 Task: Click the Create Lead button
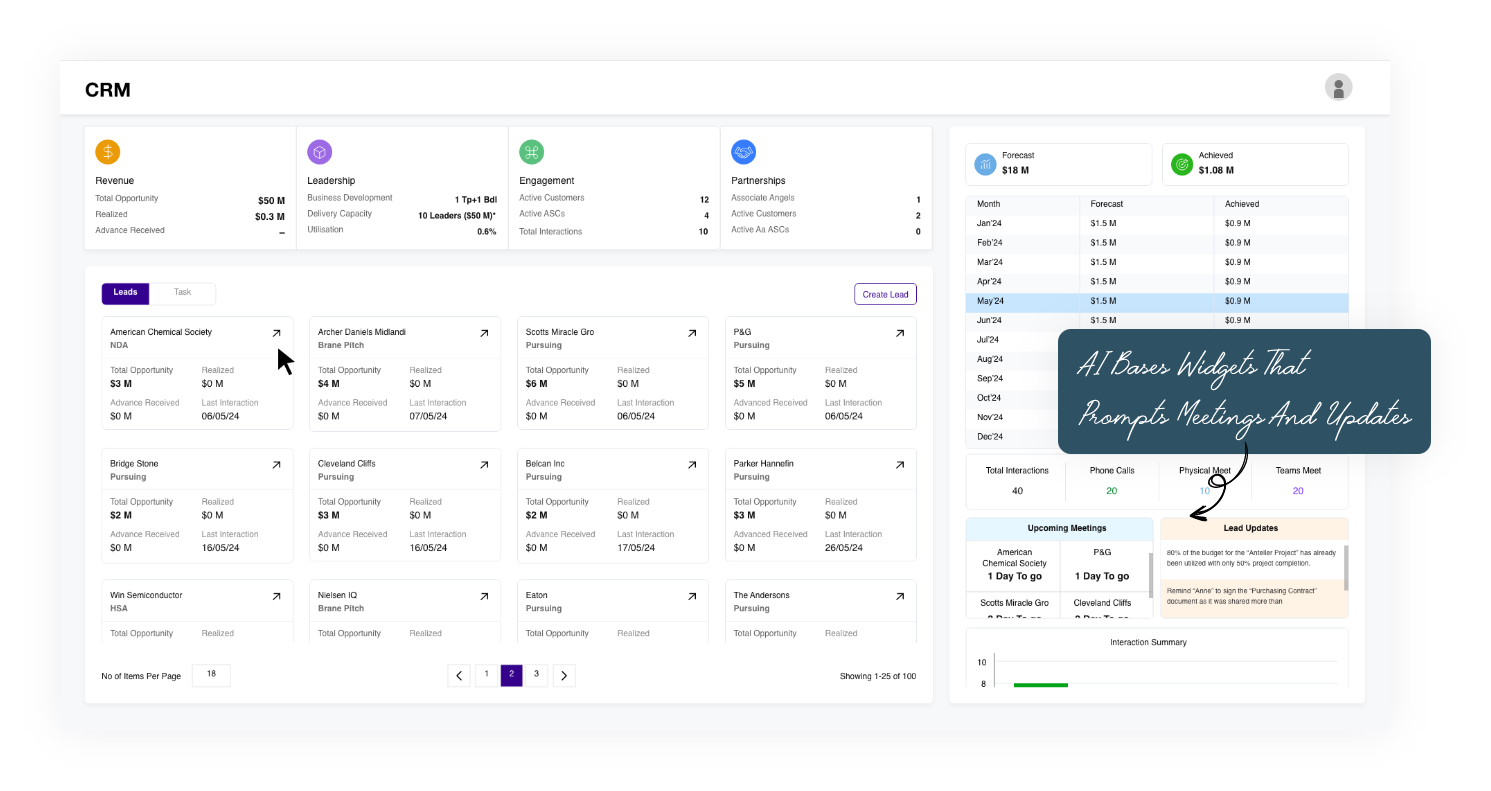coord(885,294)
